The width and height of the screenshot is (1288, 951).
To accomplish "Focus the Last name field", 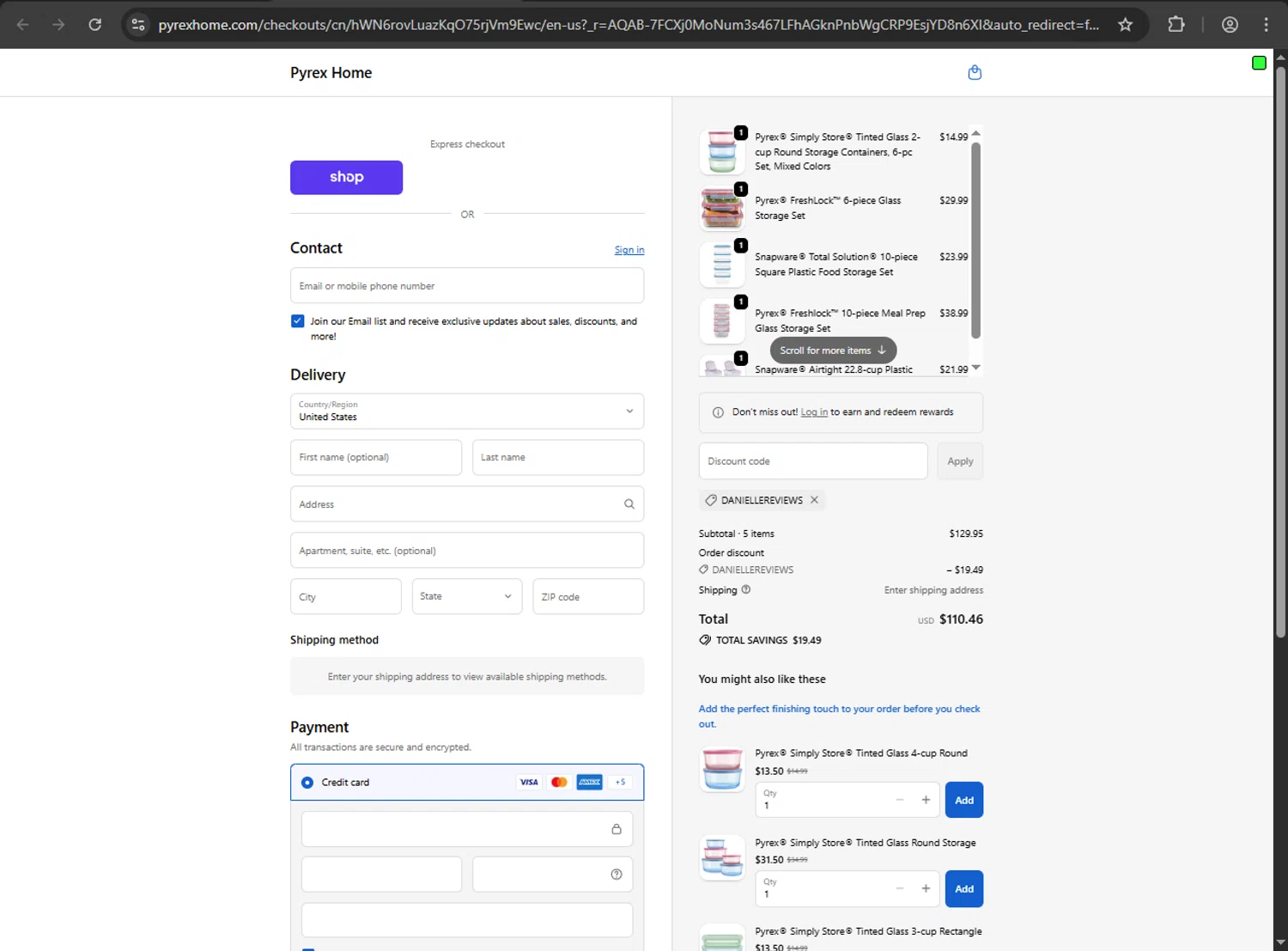I will point(558,457).
